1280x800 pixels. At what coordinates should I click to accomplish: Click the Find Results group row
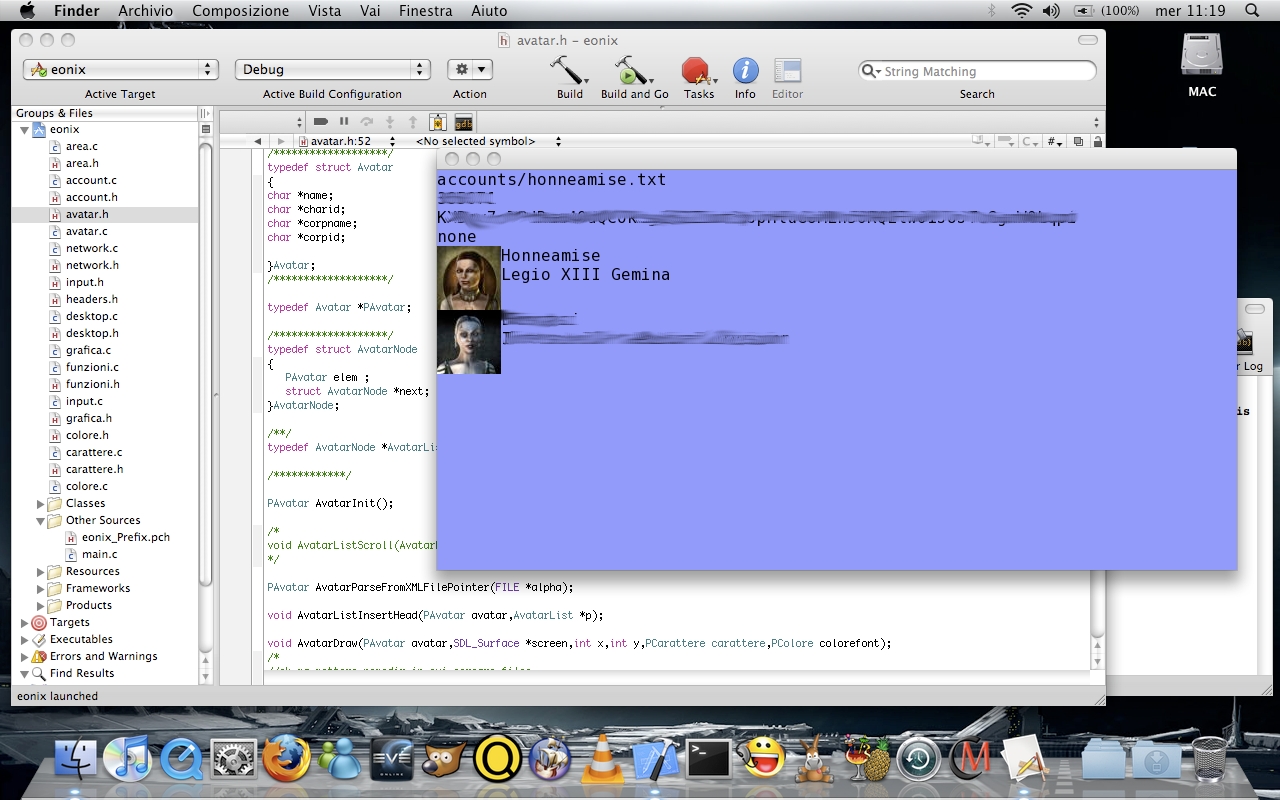coord(105,674)
